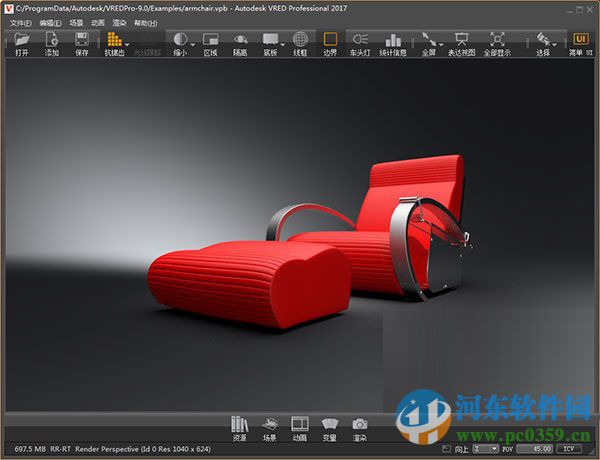This screenshot has height=460, width=600.
Task: Click the terminal icon in status bar
Action: (x=446, y=449)
